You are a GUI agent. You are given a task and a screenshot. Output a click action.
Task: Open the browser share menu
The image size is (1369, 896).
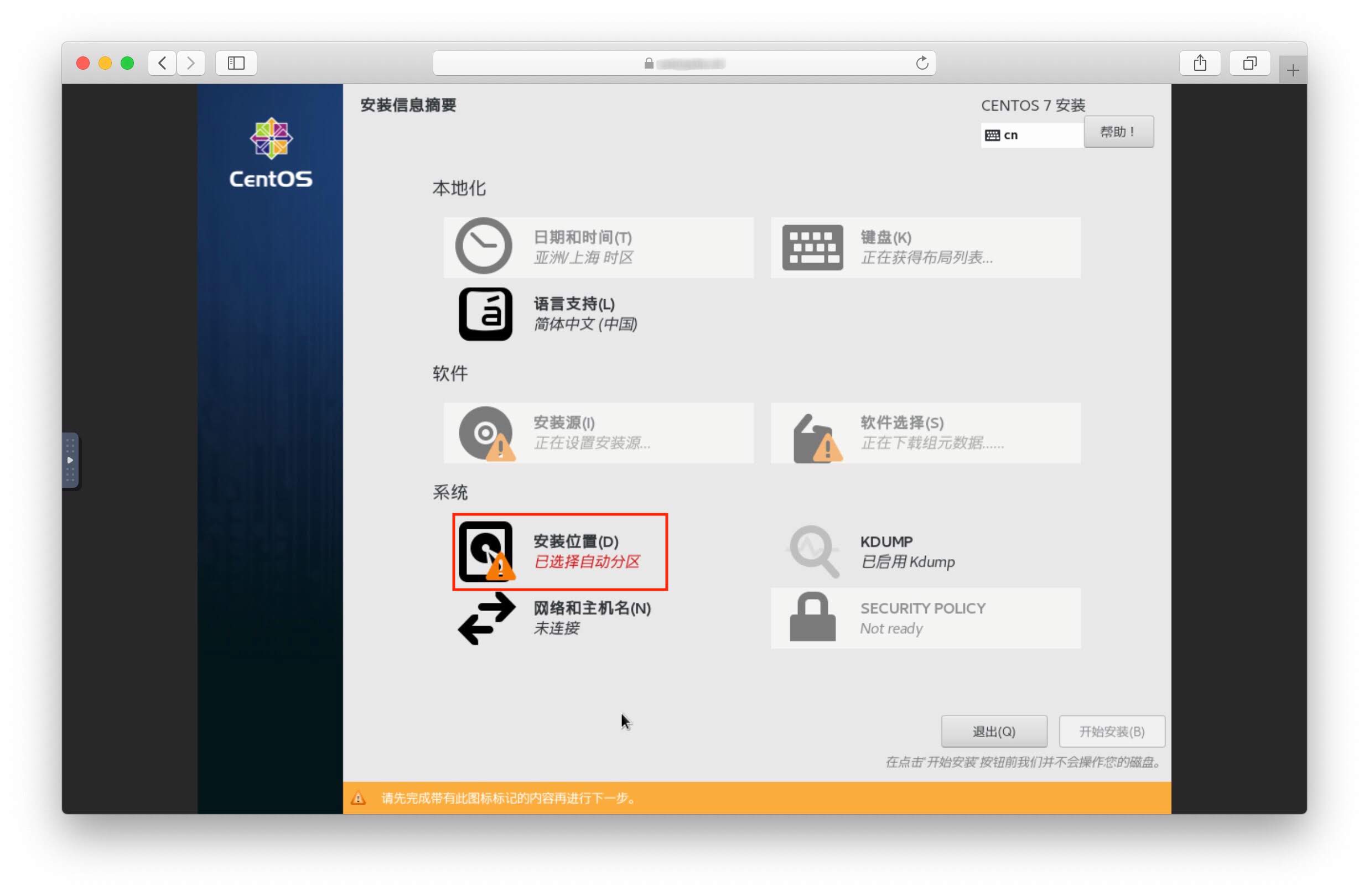coord(1199,63)
